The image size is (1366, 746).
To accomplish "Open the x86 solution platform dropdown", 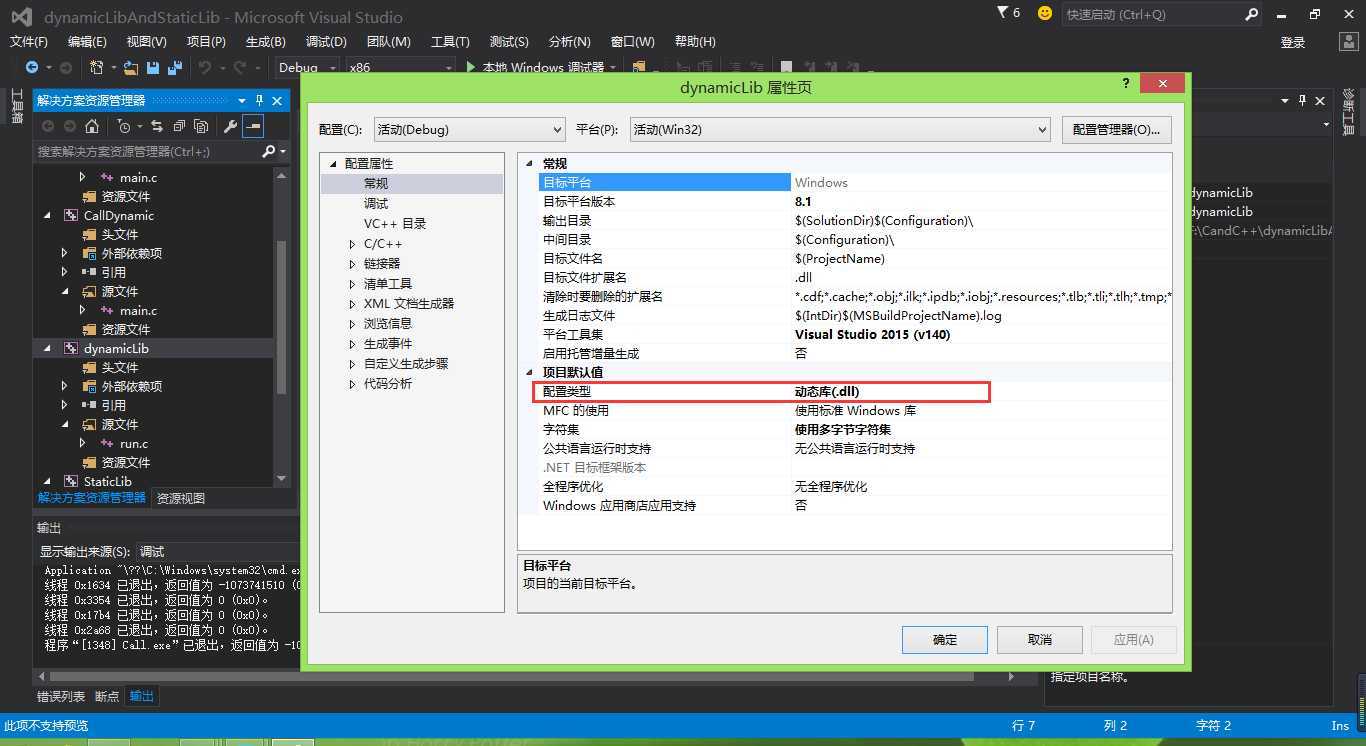I will (x=400, y=67).
